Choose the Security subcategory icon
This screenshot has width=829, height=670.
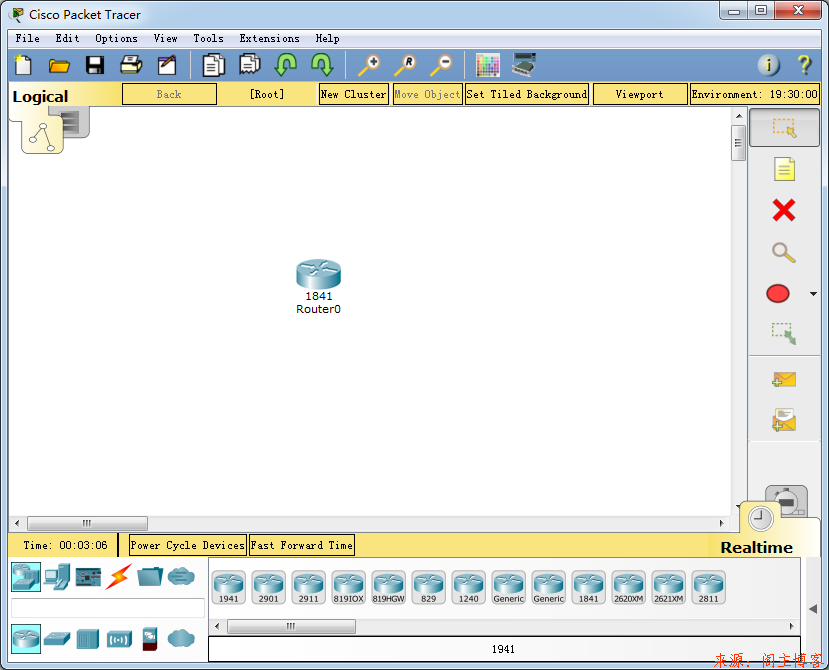150,639
